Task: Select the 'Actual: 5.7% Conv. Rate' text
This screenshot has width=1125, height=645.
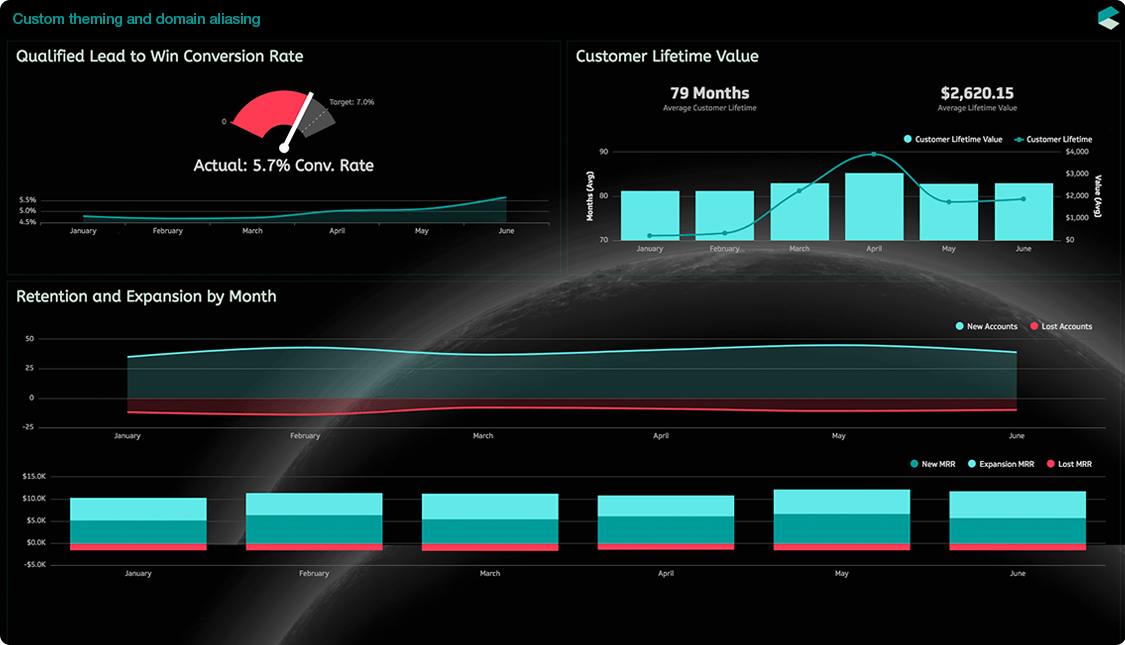Action: (x=283, y=166)
